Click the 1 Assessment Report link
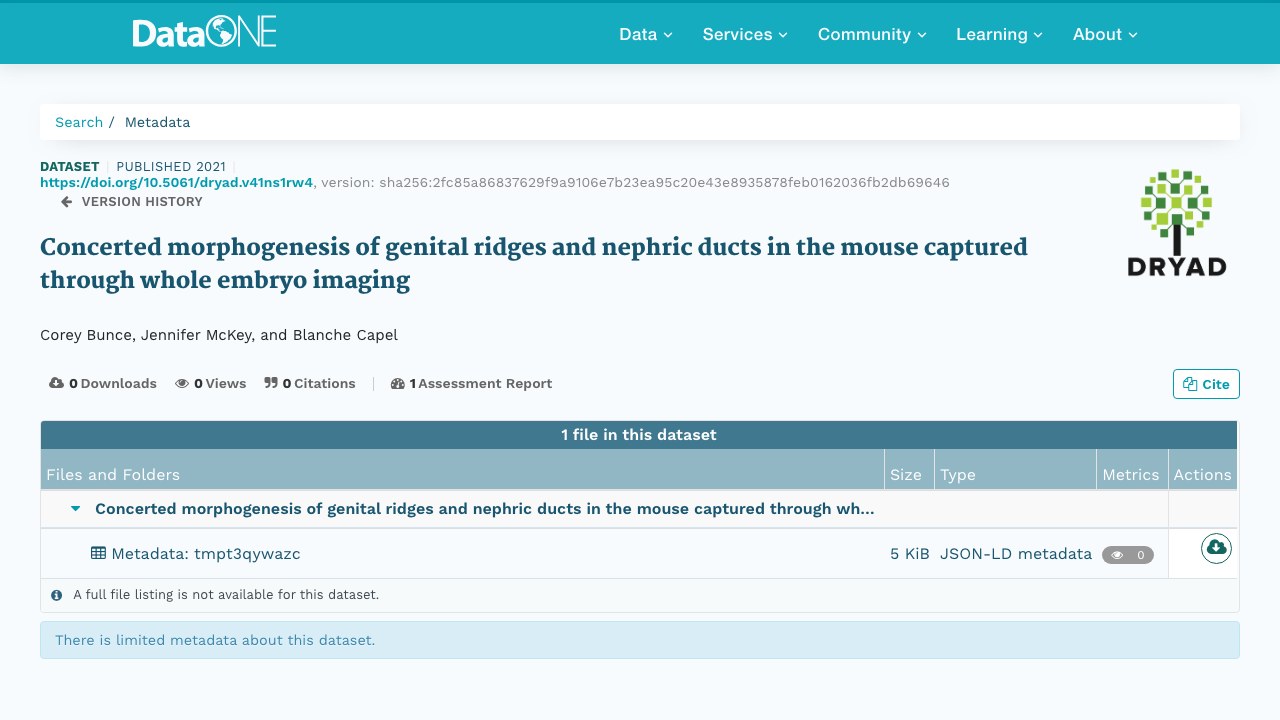The height and width of the screenshot is (720, 1280). click(471, 383)
